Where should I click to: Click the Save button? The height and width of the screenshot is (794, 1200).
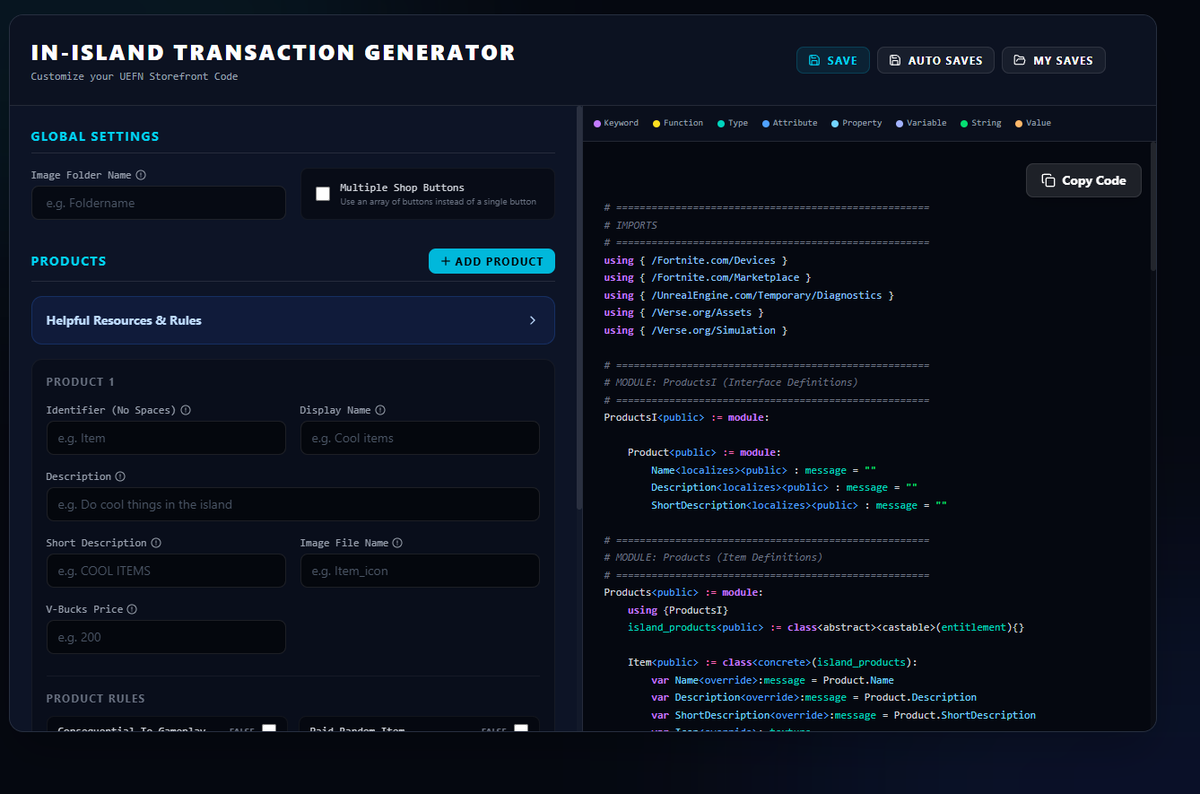coord(833,60)
